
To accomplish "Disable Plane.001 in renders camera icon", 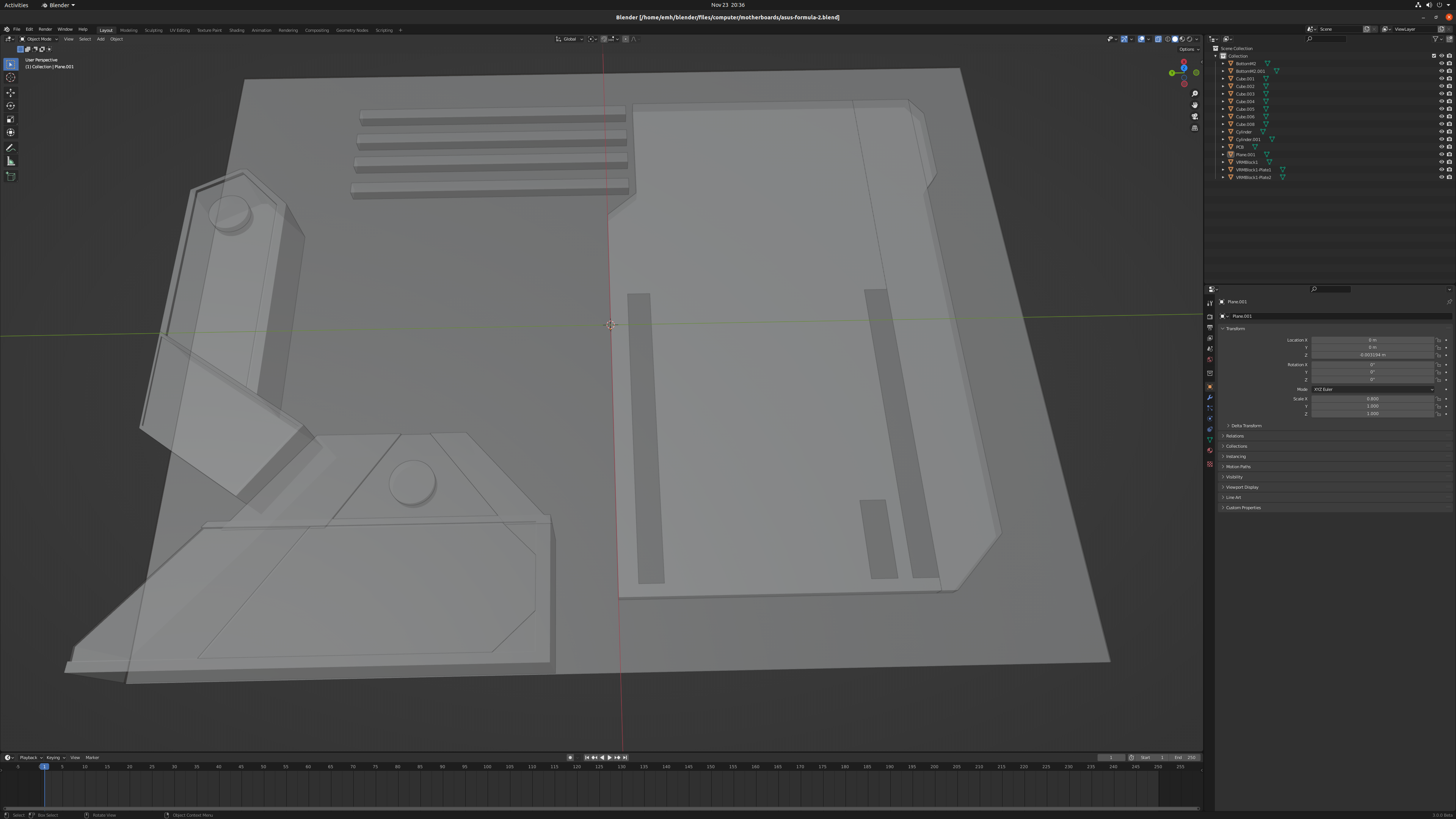I will click(1449, 154).
